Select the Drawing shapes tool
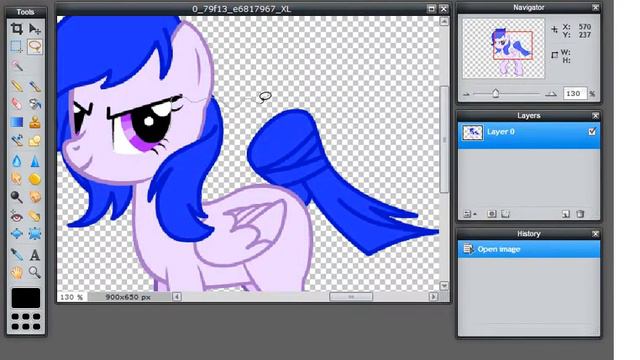The width and height of the screenshot is (640, 360). pos(35,140)
